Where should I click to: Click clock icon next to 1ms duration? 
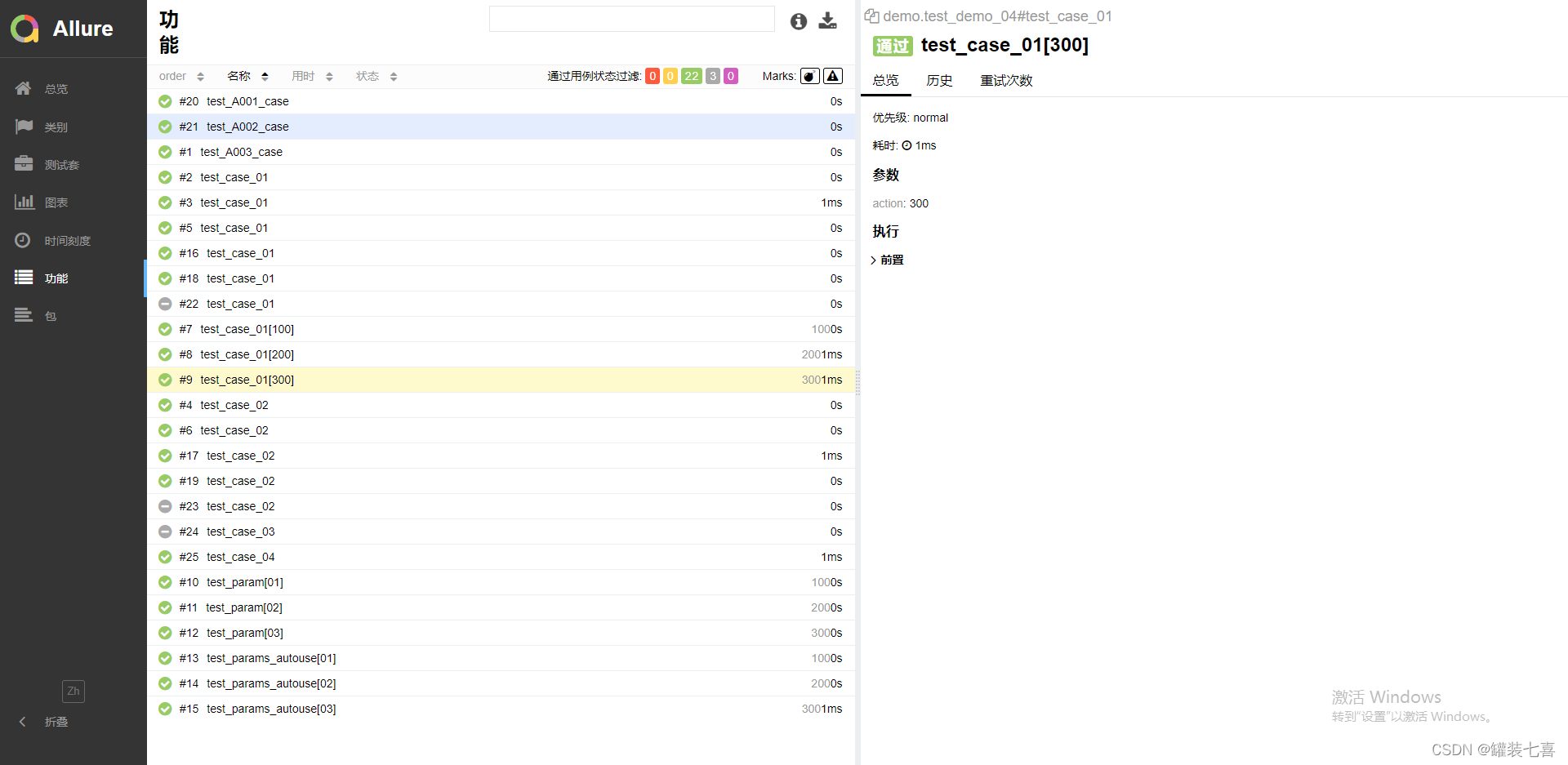tap(906, 145)
